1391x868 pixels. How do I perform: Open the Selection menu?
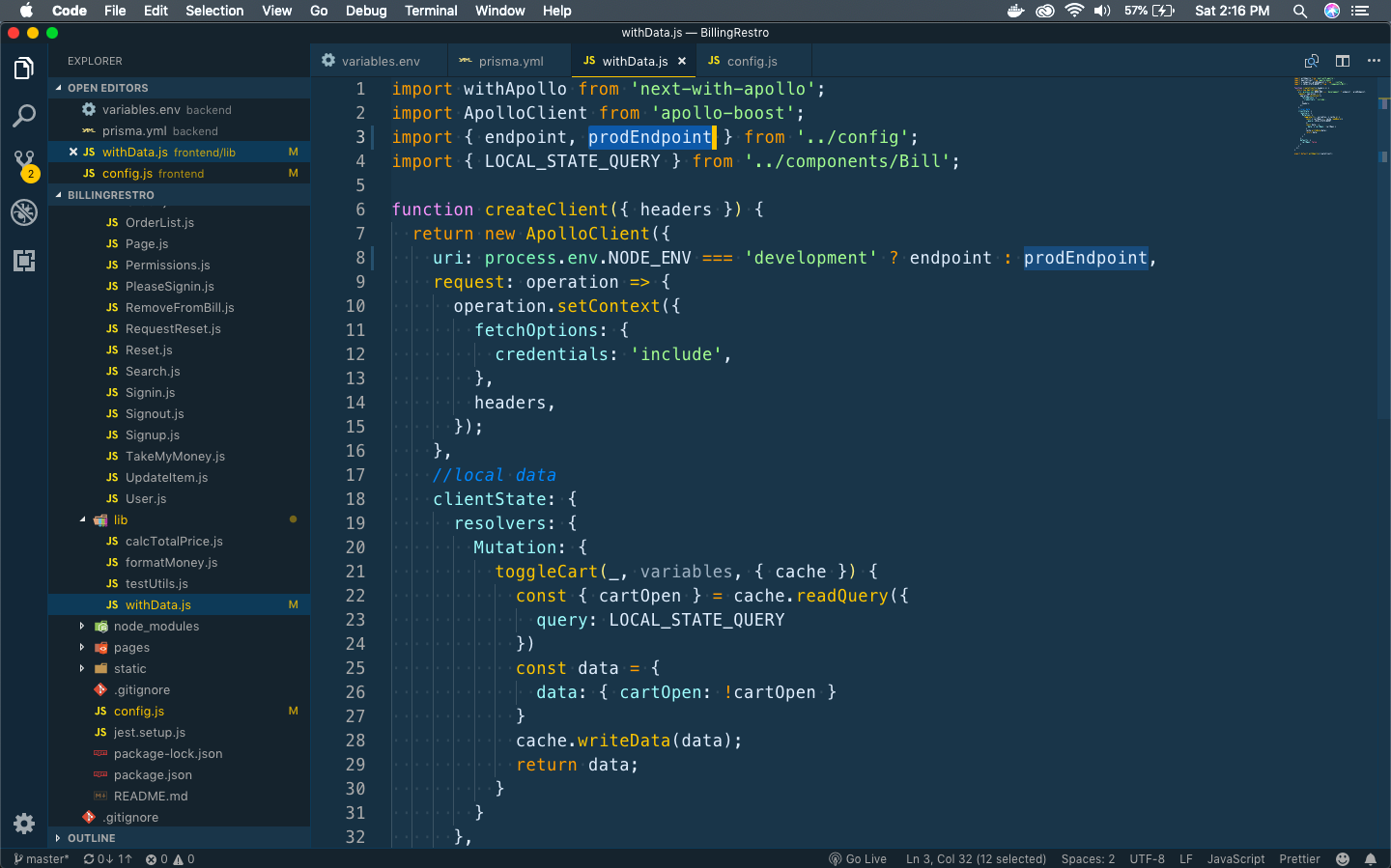[x=214, y=11]
